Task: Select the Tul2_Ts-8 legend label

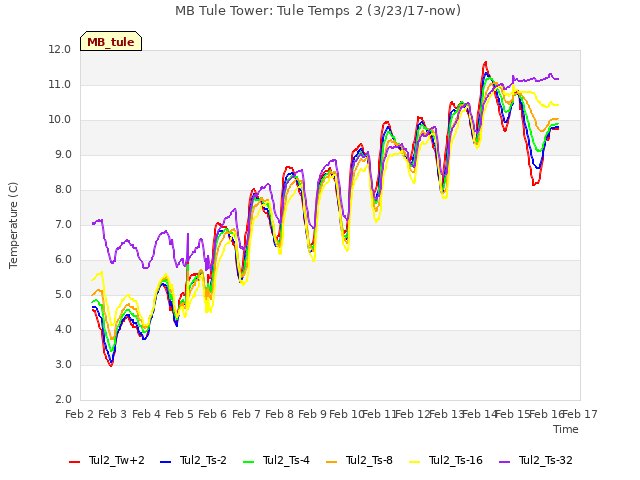Action: pyautogui.click(x=369, y=460)
